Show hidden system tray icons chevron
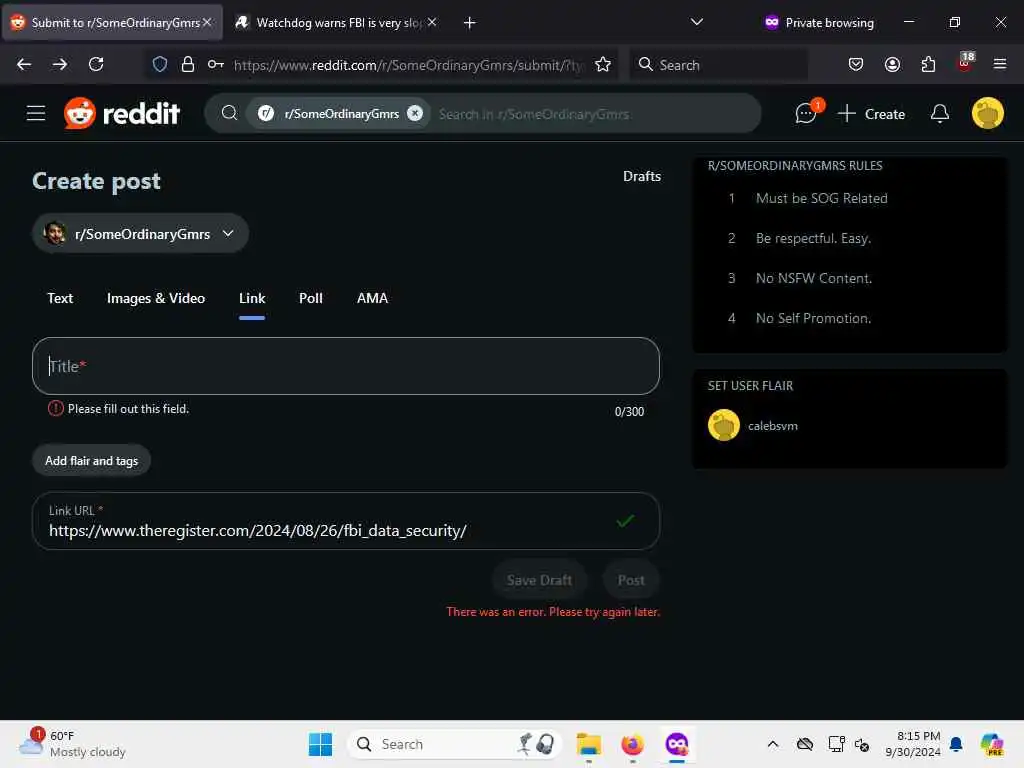Image resolution: width=1024 pixels, height=768 pixels. 773,744
